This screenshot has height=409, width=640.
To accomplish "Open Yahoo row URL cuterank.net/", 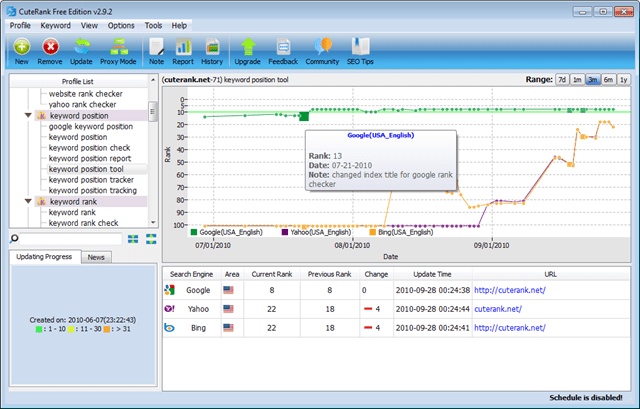I will [498, 309].
